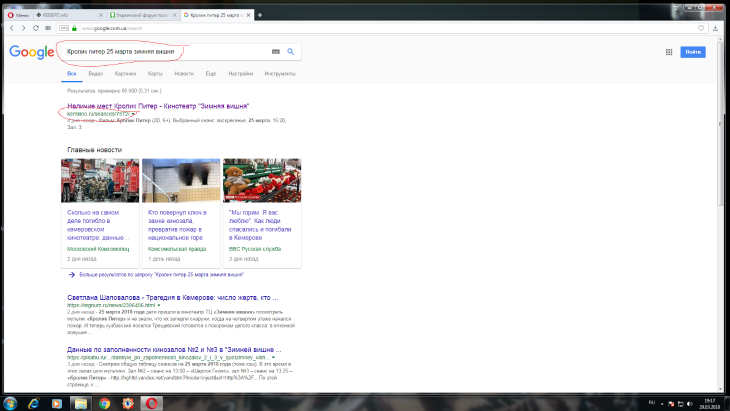Click the Комсомольская правда source label
The width and height of the screenshot is (730, 411).
click(177, 249)
